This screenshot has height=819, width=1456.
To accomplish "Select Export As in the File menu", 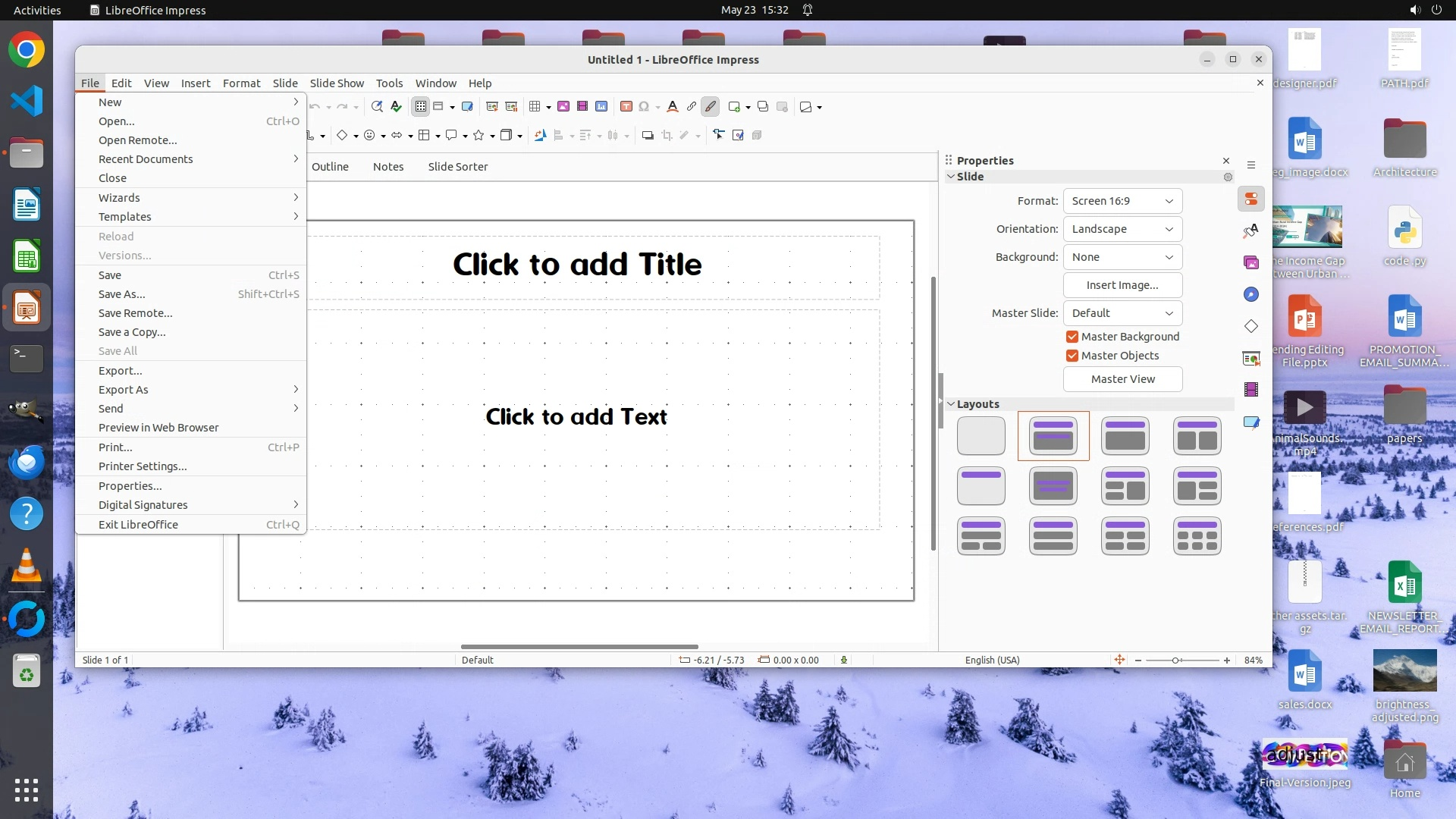I will tap(123, 390).
